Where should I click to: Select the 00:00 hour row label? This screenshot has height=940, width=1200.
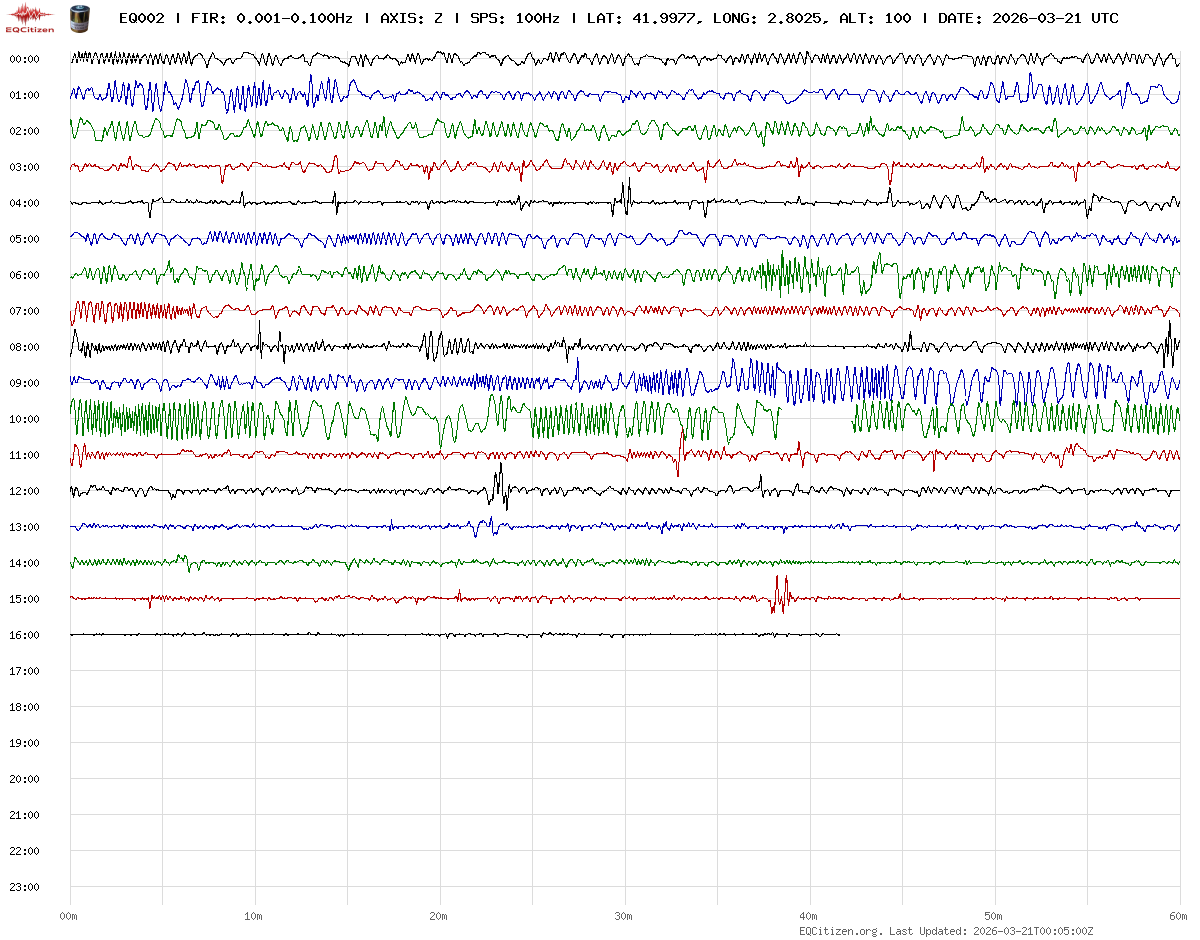(x=24, y=59)
